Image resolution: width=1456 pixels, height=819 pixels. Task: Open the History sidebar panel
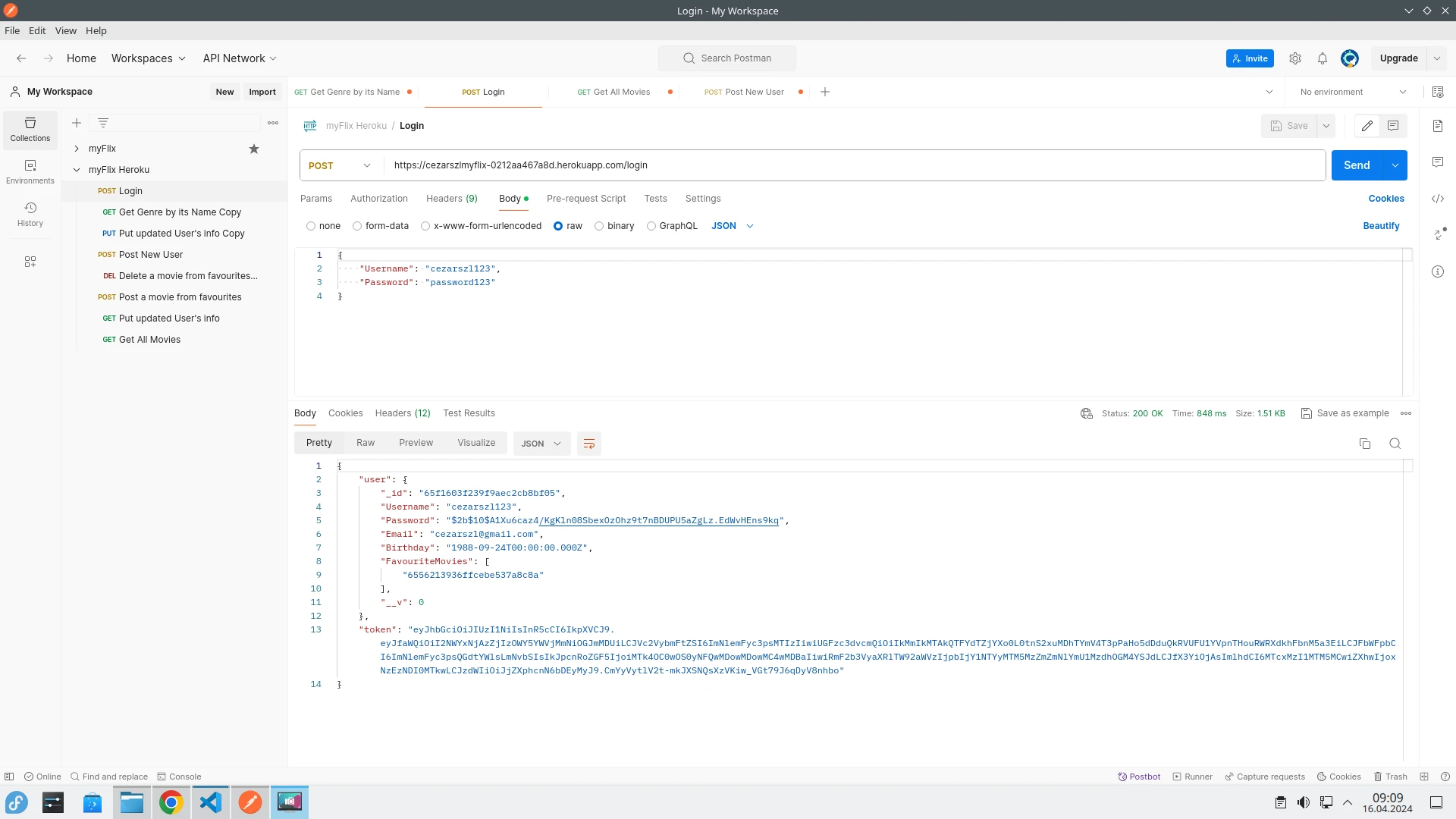[30, 215]
